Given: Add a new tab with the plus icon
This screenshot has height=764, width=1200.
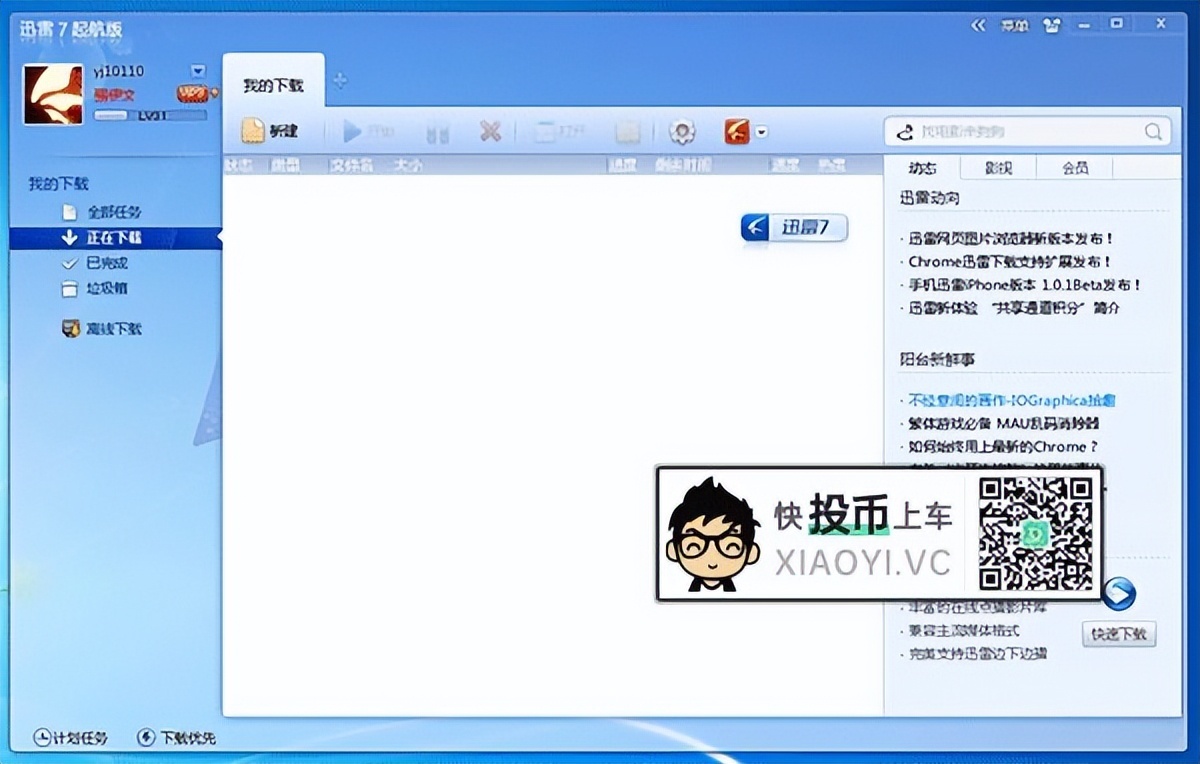Looking at the screenshot, I should pos(340,81).
